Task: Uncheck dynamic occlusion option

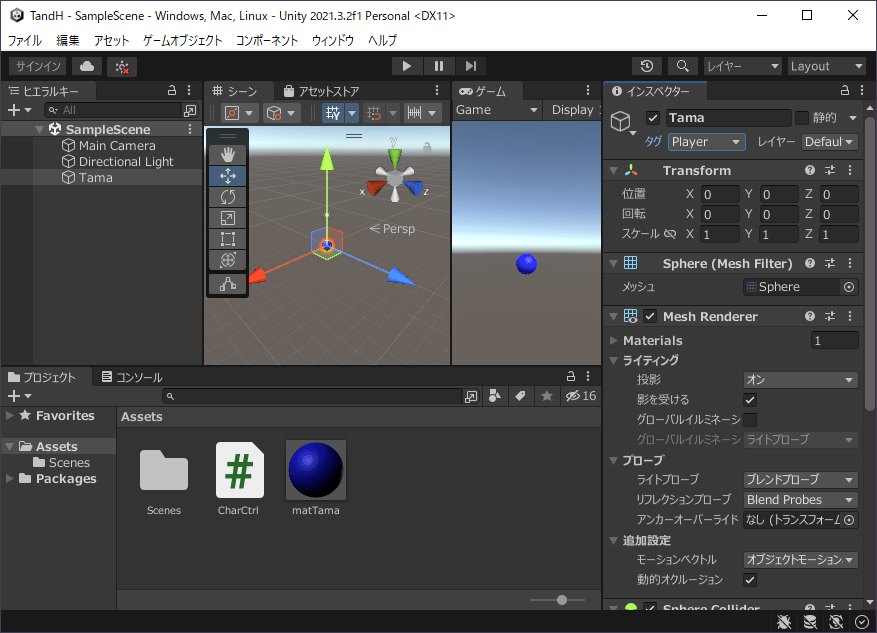Action: (x=750, y=580)
